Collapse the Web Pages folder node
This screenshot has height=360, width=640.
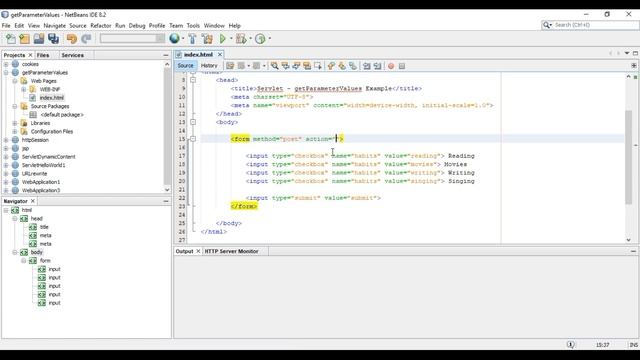[x=15, y=81]
